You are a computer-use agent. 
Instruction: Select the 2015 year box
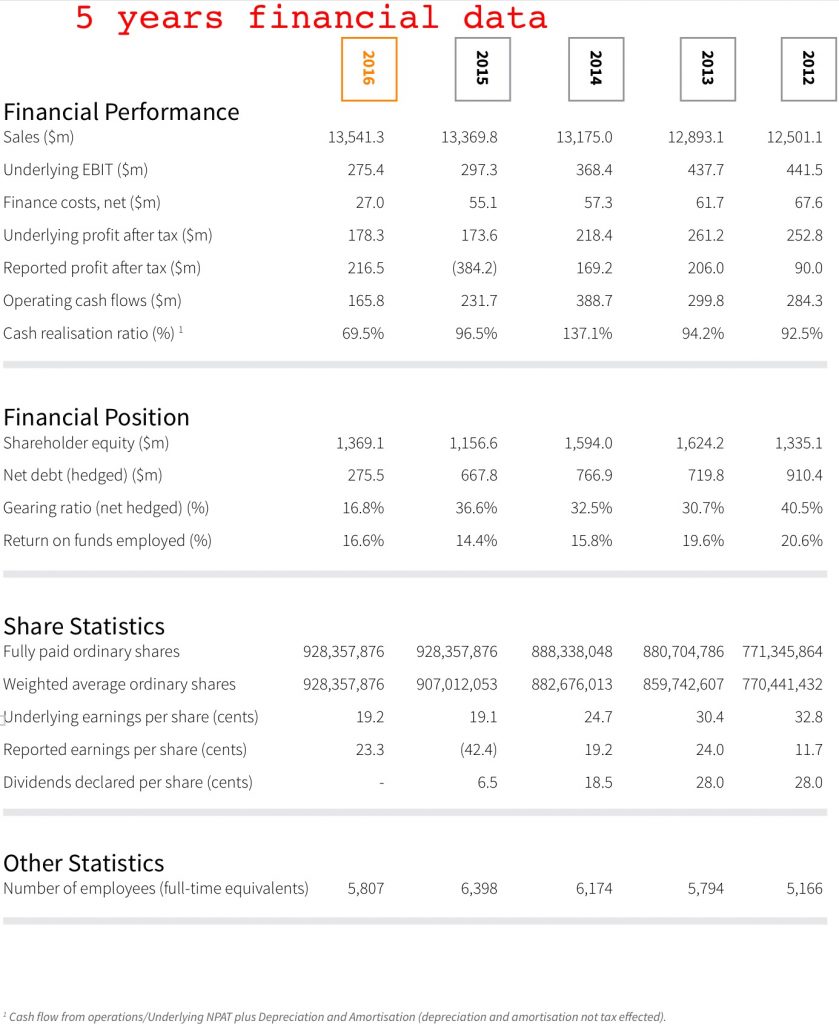click(483, 69)
